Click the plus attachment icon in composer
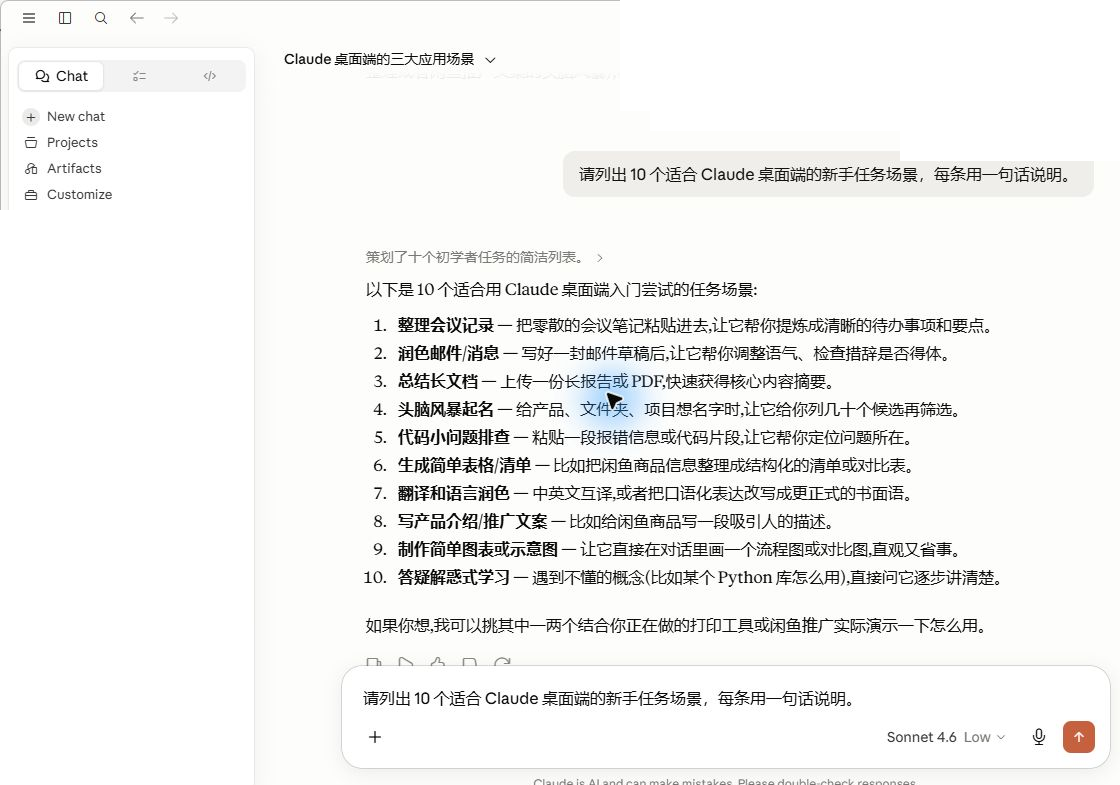Screen dimensions: 1120x785 tap(375, 737)
